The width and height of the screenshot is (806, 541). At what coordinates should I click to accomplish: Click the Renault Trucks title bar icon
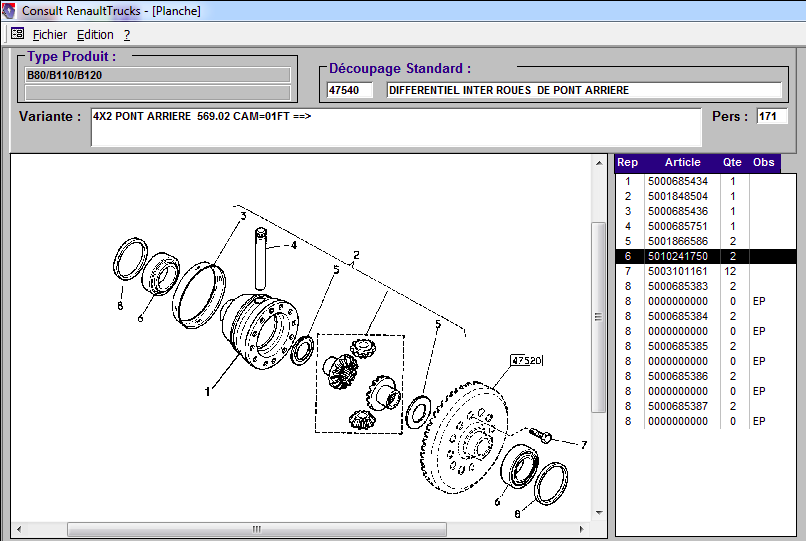(11, 11)
